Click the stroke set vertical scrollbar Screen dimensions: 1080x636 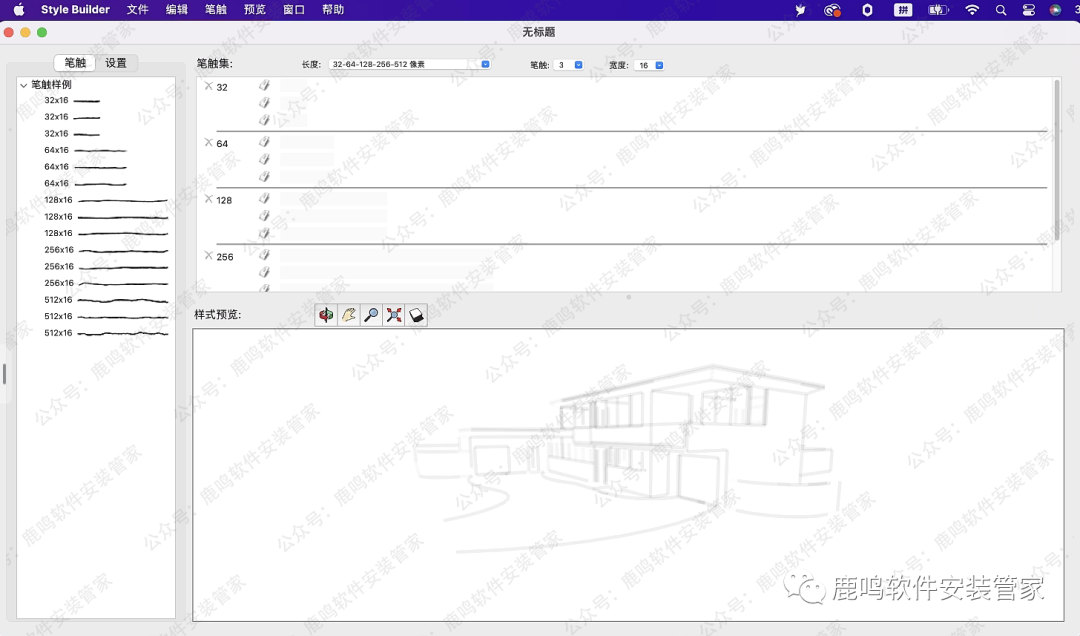coord(1057,160)
